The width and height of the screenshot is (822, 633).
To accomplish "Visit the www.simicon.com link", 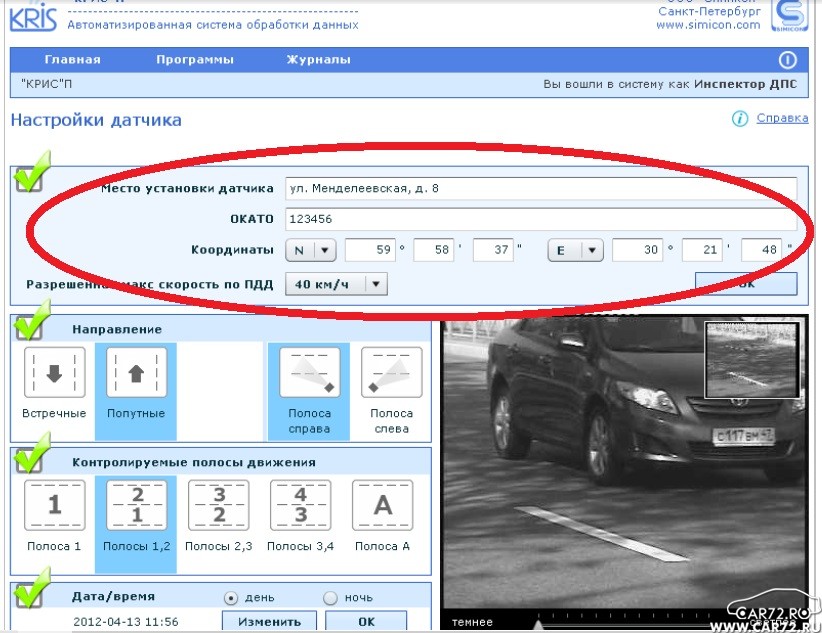I will [x=708, y=25].
